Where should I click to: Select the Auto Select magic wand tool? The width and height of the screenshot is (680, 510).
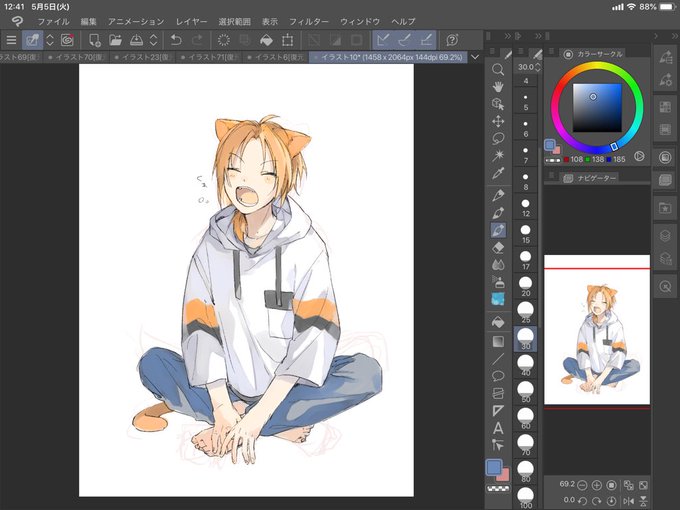tap(498, 155)
